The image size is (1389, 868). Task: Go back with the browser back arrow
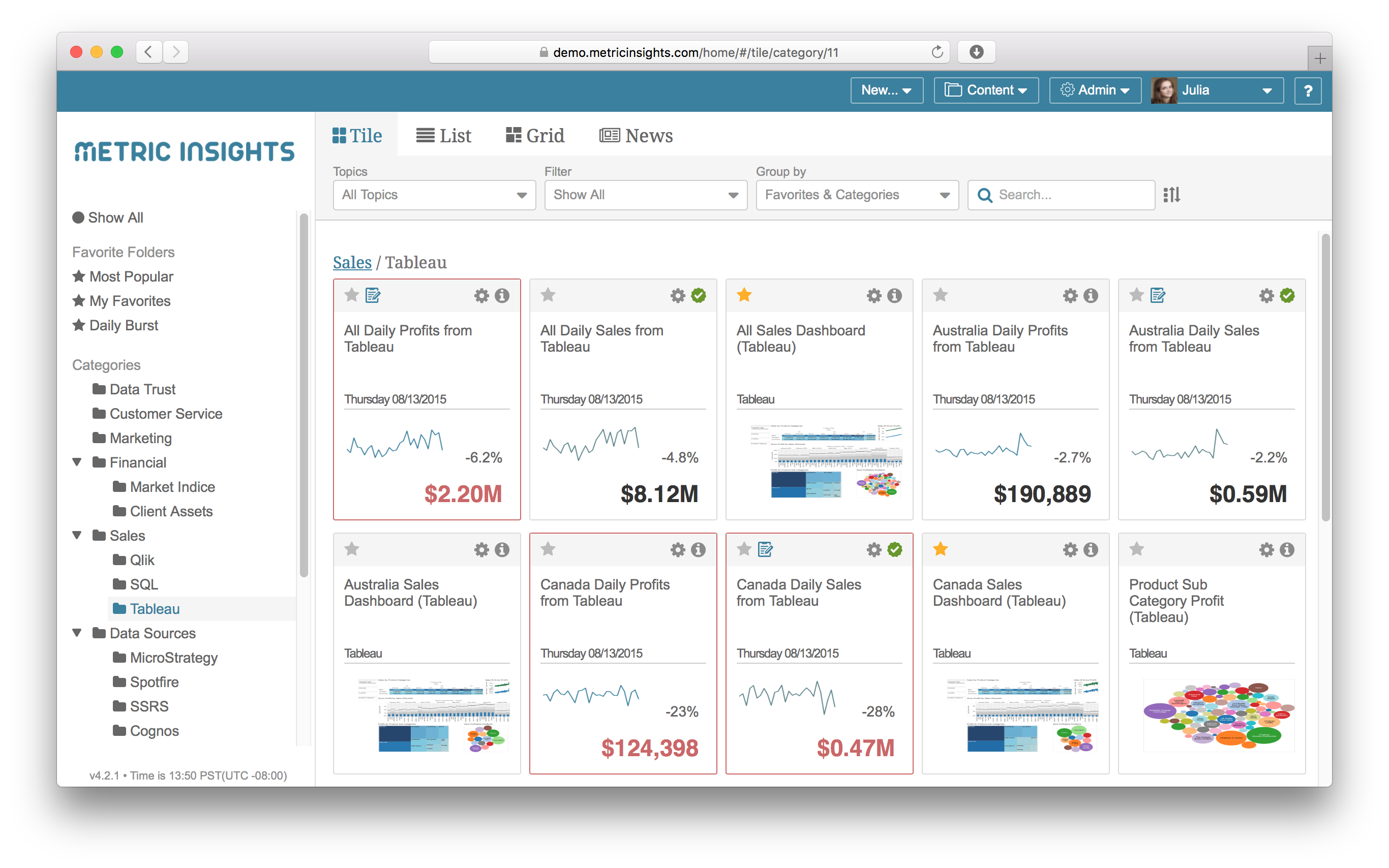[149, 52]
